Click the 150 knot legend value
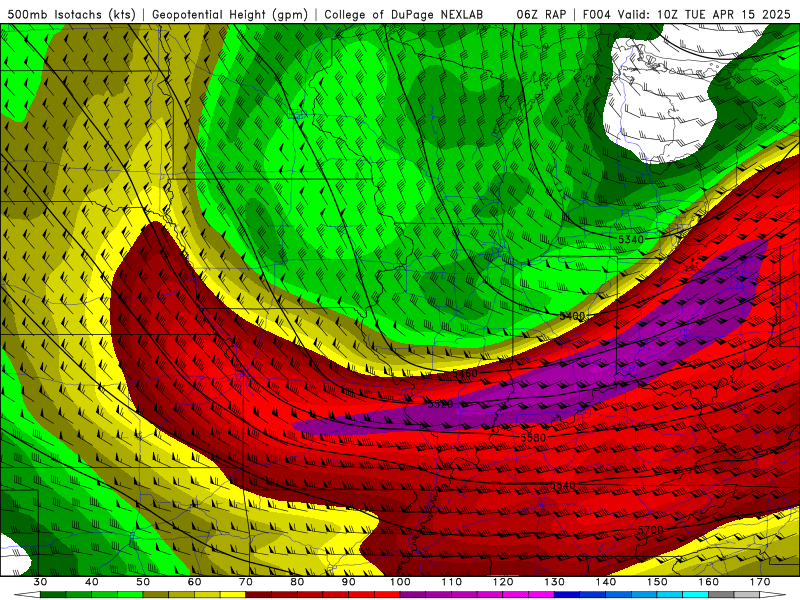 pyautogui.click(x=657, y=582)
